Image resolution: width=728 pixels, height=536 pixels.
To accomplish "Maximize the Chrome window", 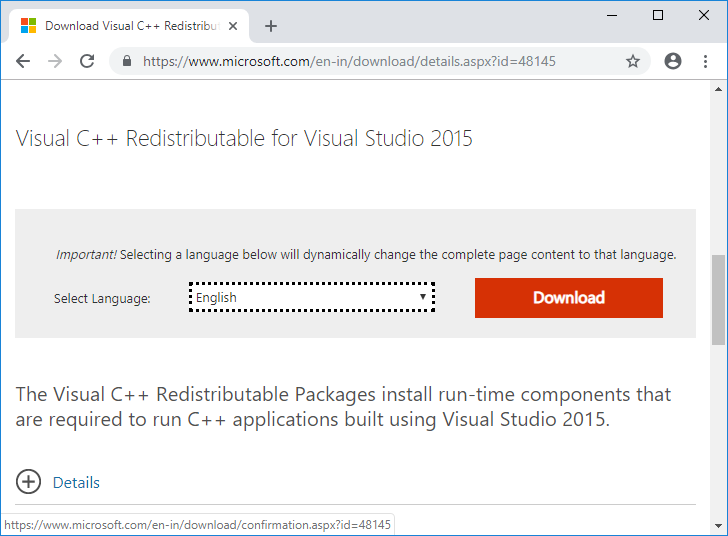I will pos(657,15).
